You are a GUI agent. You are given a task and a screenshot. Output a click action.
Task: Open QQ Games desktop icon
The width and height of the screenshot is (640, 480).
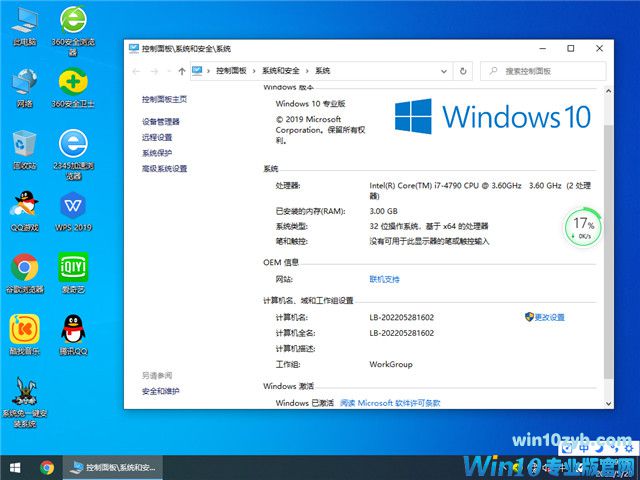pos(24,211)
